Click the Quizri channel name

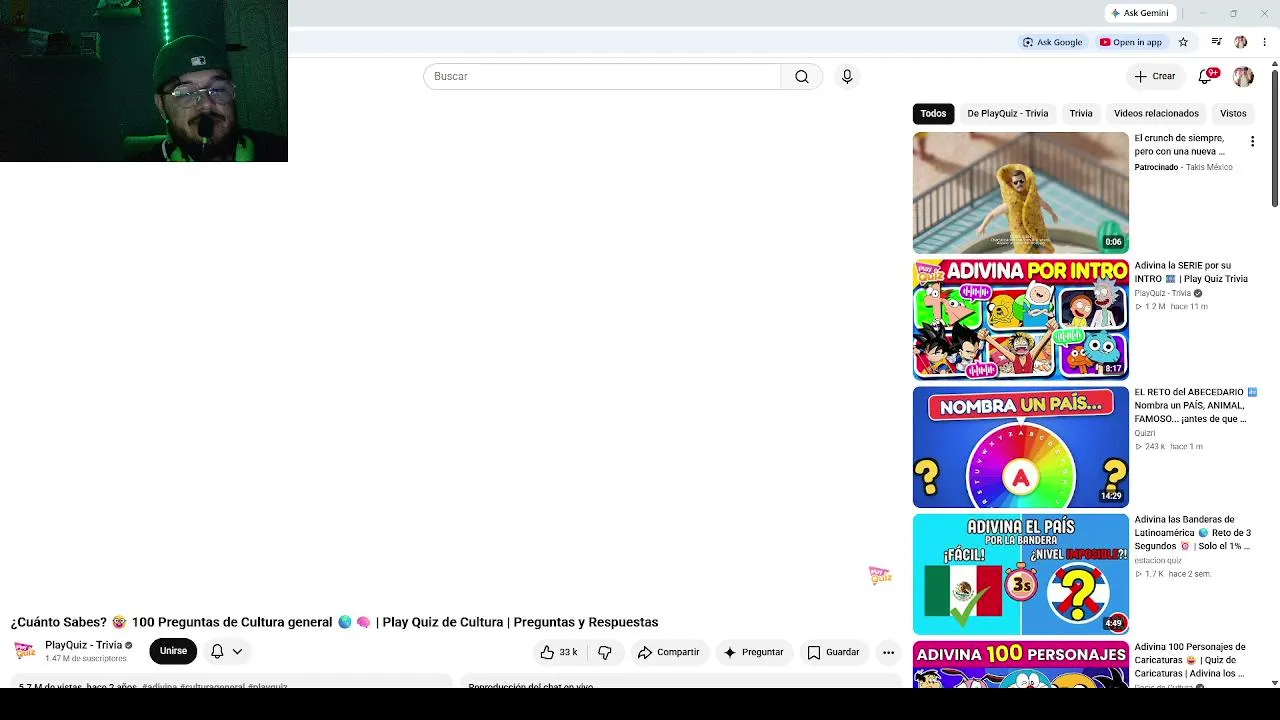(1145, 433)
